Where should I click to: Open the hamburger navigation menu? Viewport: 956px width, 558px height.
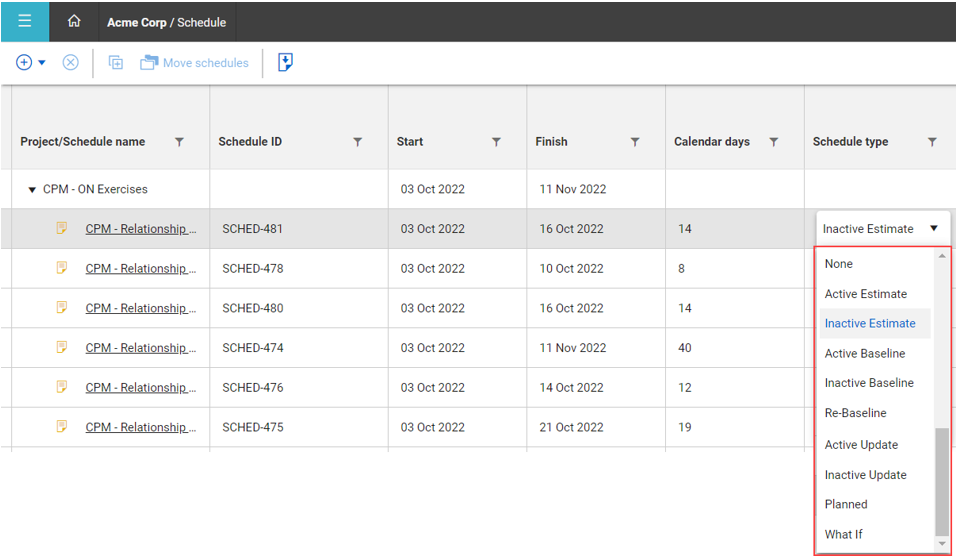pos(24,21)
